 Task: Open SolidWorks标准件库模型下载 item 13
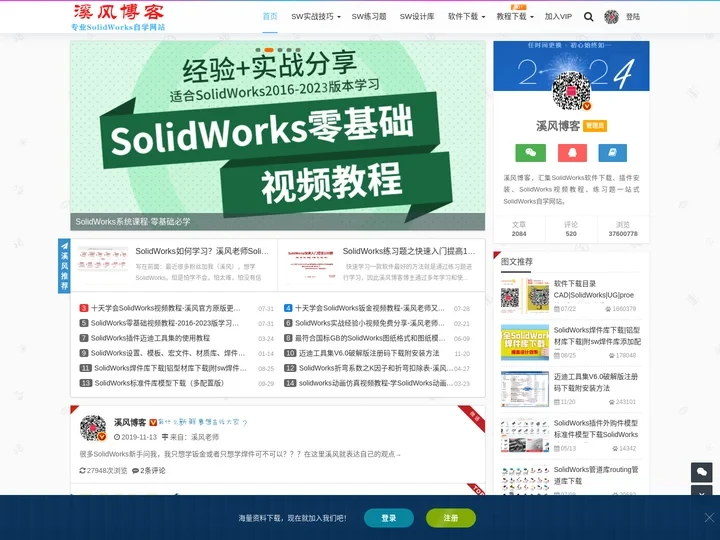tap(159, 383)
